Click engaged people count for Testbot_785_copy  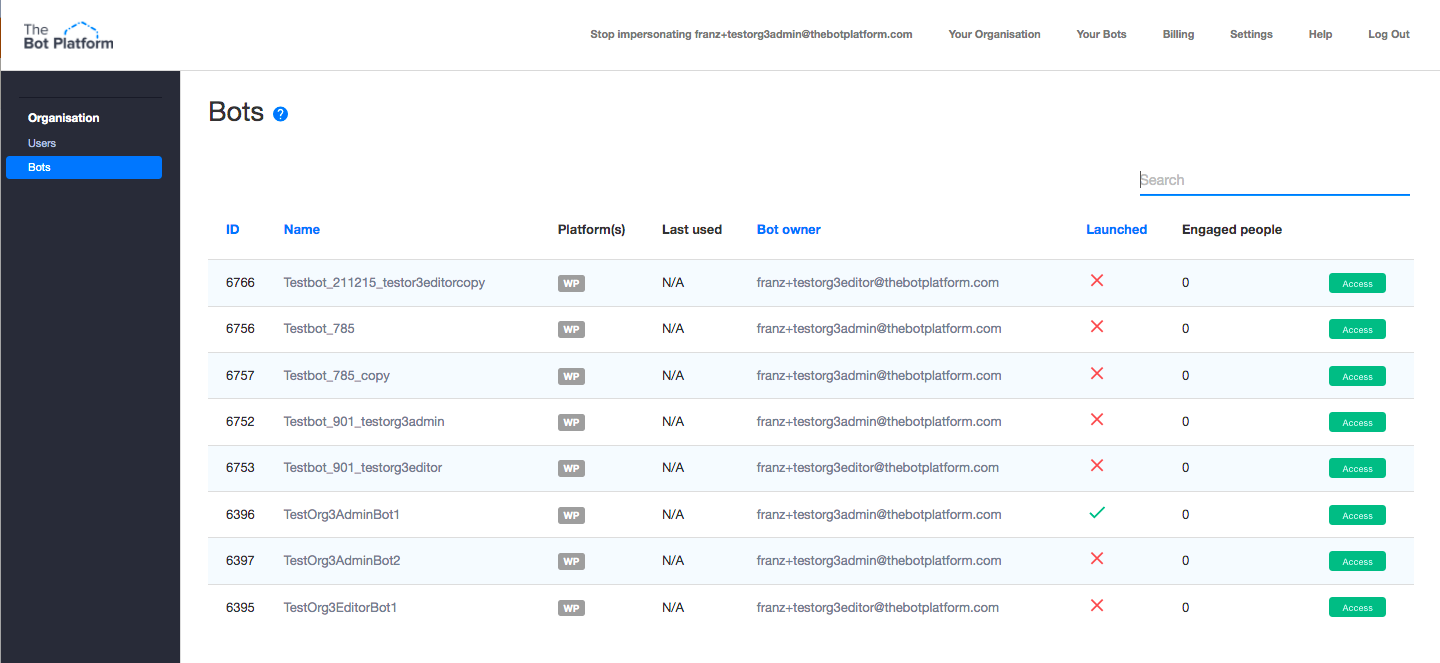point(1186,375)
